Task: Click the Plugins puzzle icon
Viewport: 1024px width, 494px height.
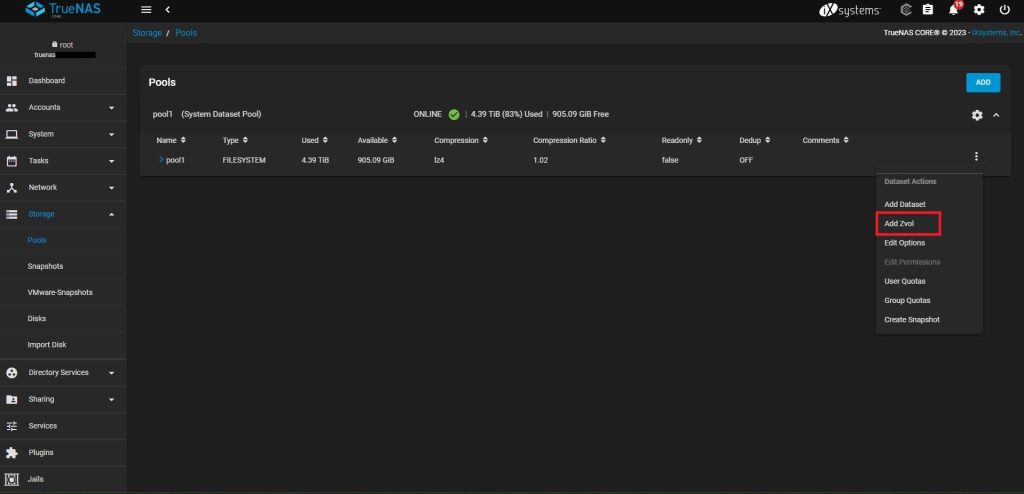Action: (x=12, y=453)
